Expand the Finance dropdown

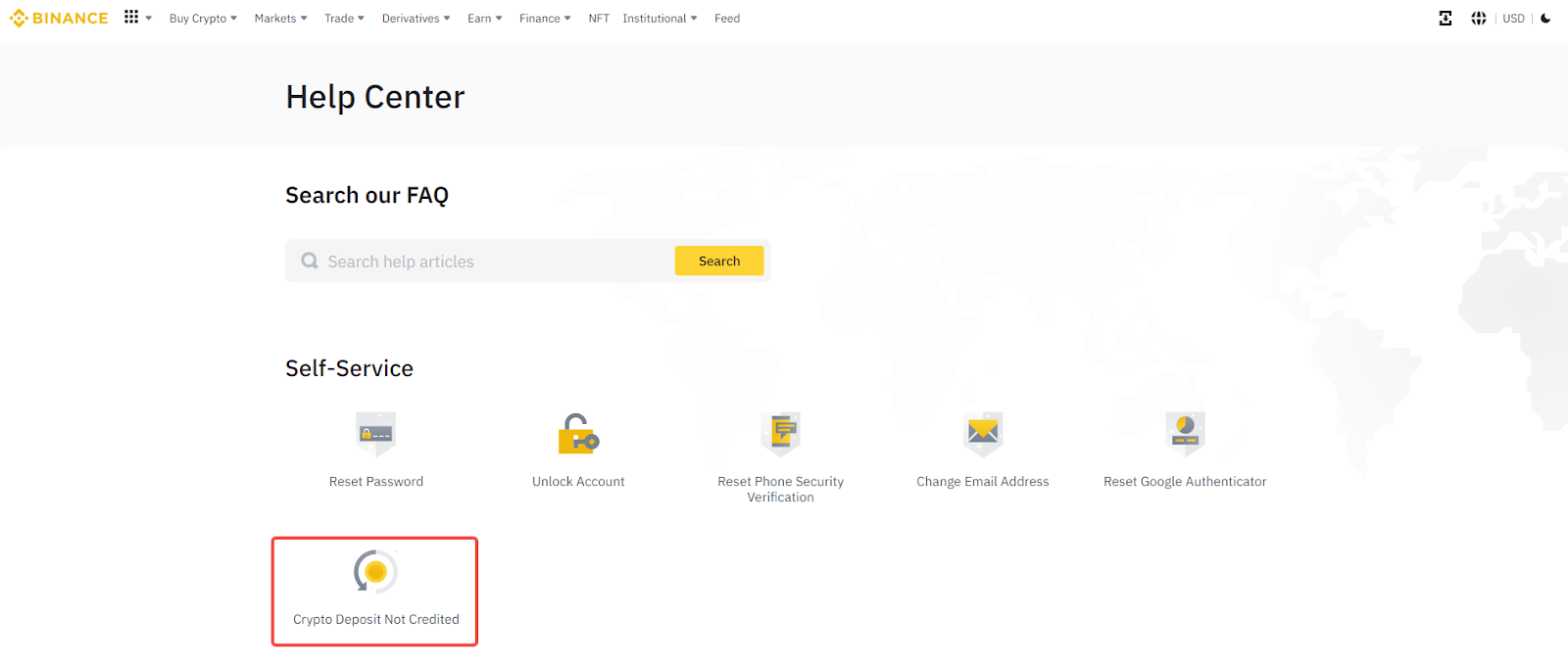coord(545,19)
